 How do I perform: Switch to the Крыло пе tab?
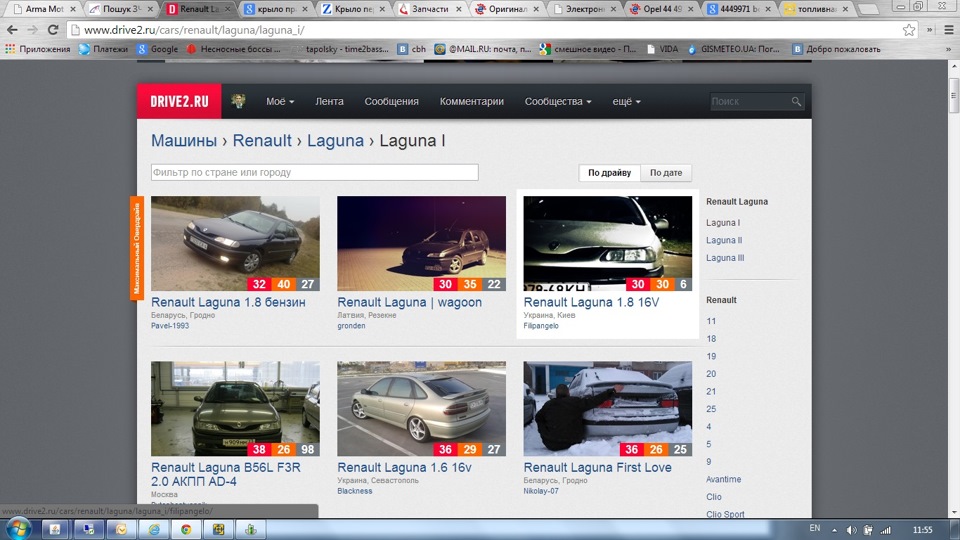[x=353, y=9]
